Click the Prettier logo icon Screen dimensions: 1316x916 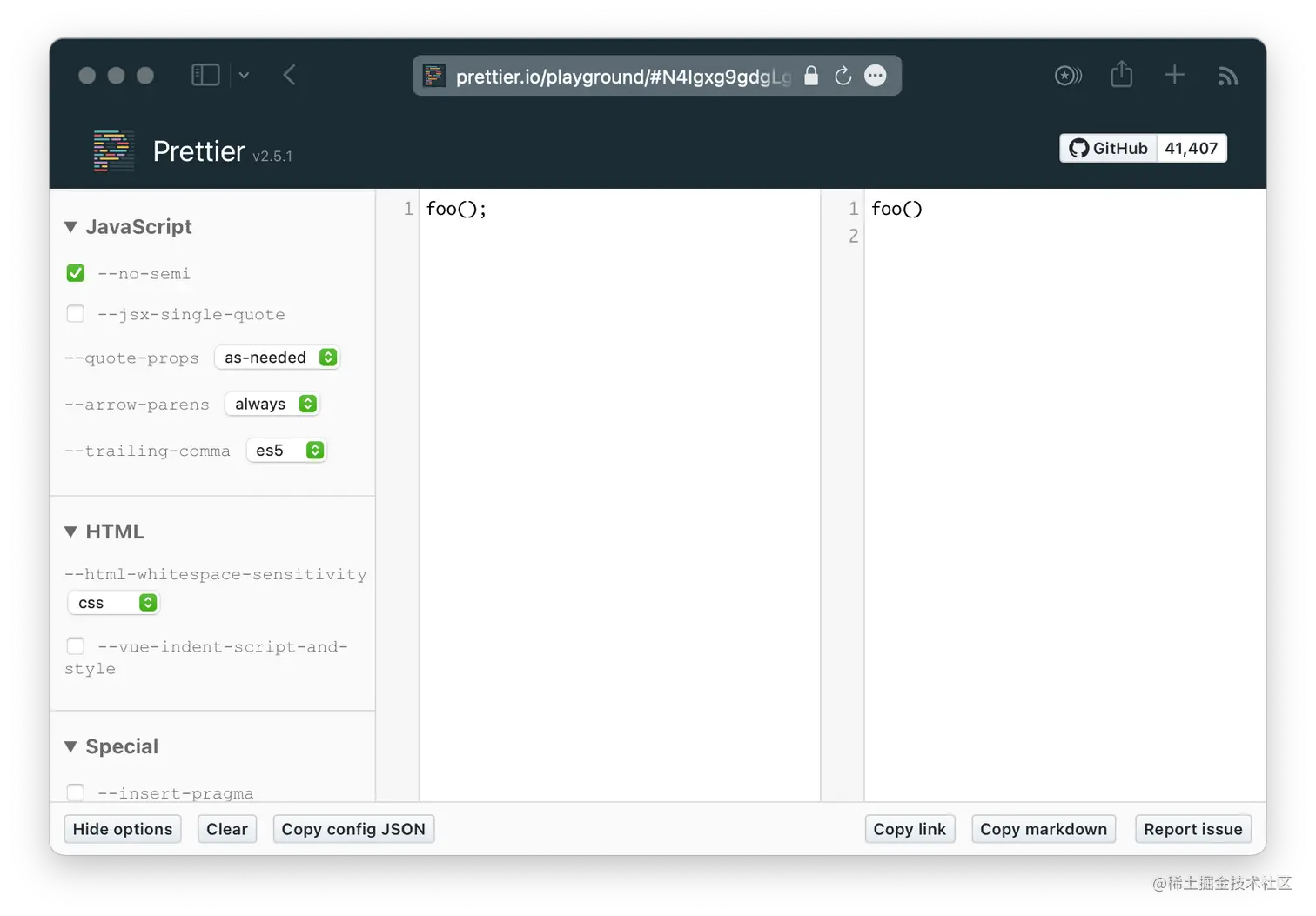point(114,150)
